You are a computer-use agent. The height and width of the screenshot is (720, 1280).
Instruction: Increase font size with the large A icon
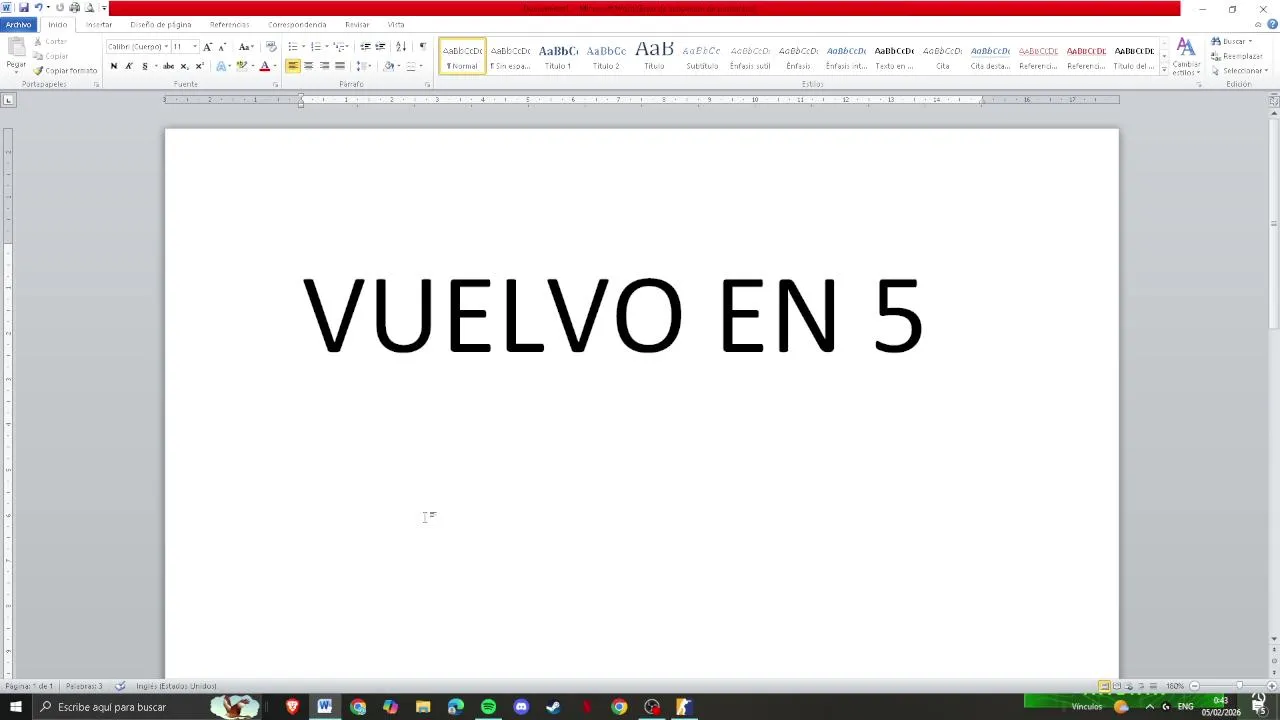207,47
